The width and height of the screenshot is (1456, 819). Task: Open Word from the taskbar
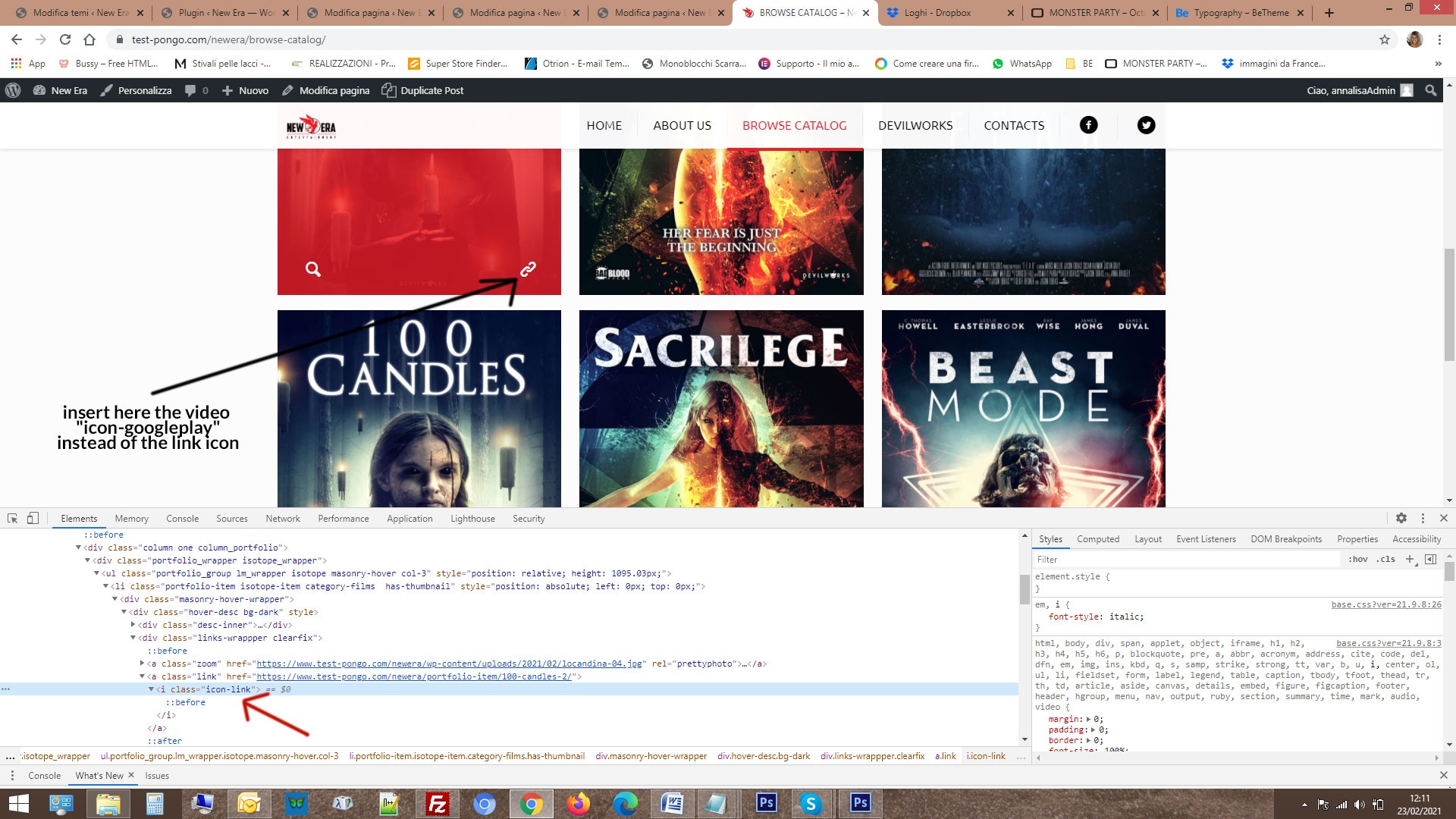(x=672, y=804)
